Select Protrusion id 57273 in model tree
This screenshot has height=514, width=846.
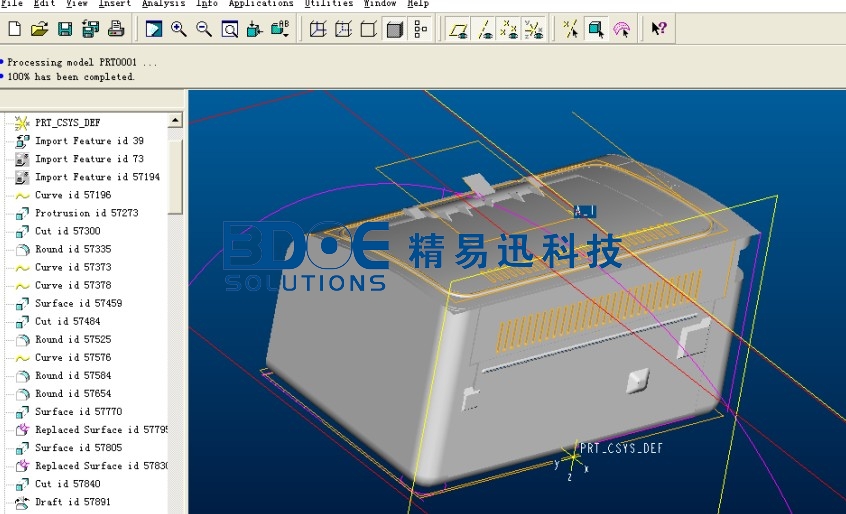pyautogui.click(x=86, y=213)
